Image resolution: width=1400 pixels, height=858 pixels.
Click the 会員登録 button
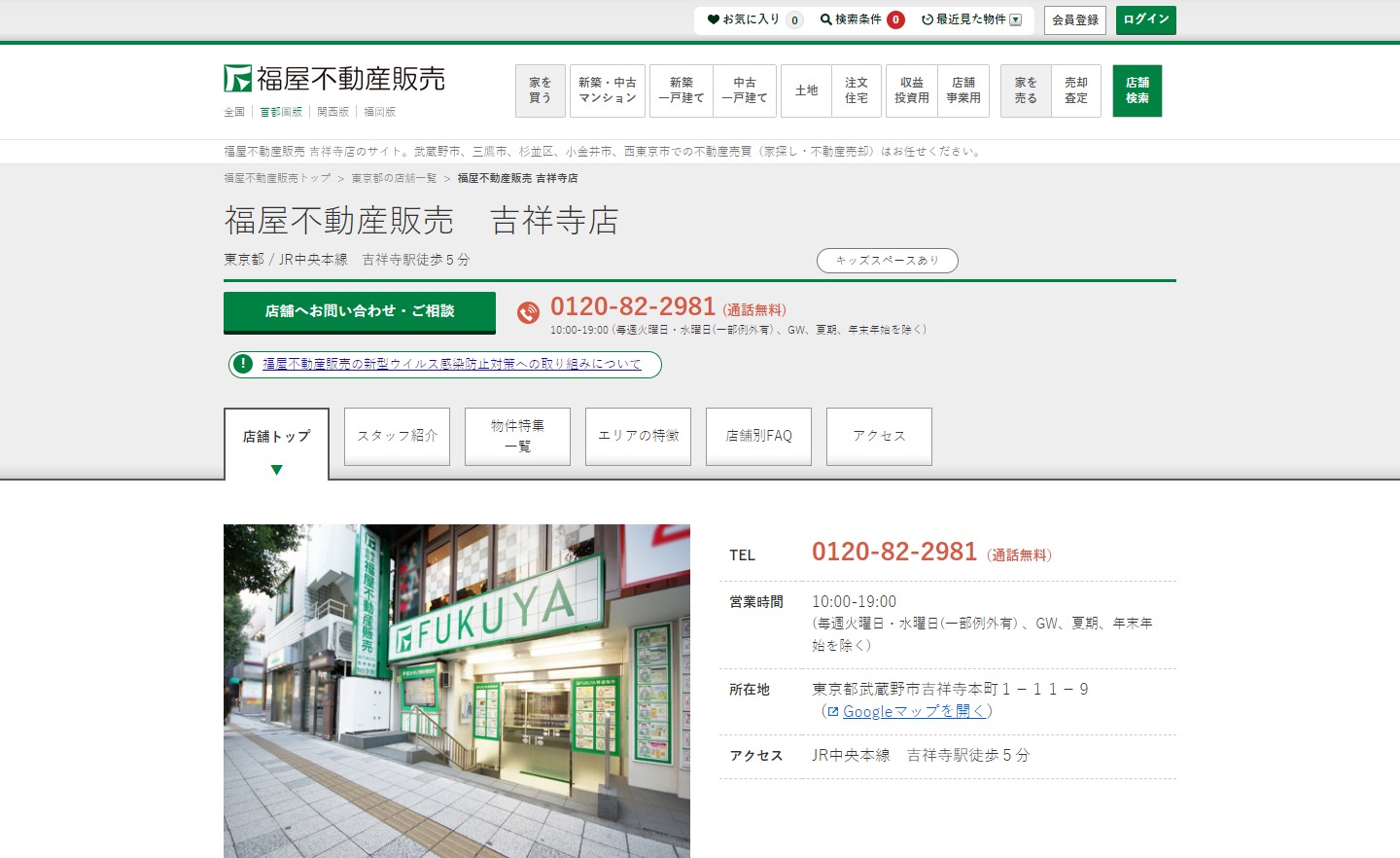[1074, 19]
